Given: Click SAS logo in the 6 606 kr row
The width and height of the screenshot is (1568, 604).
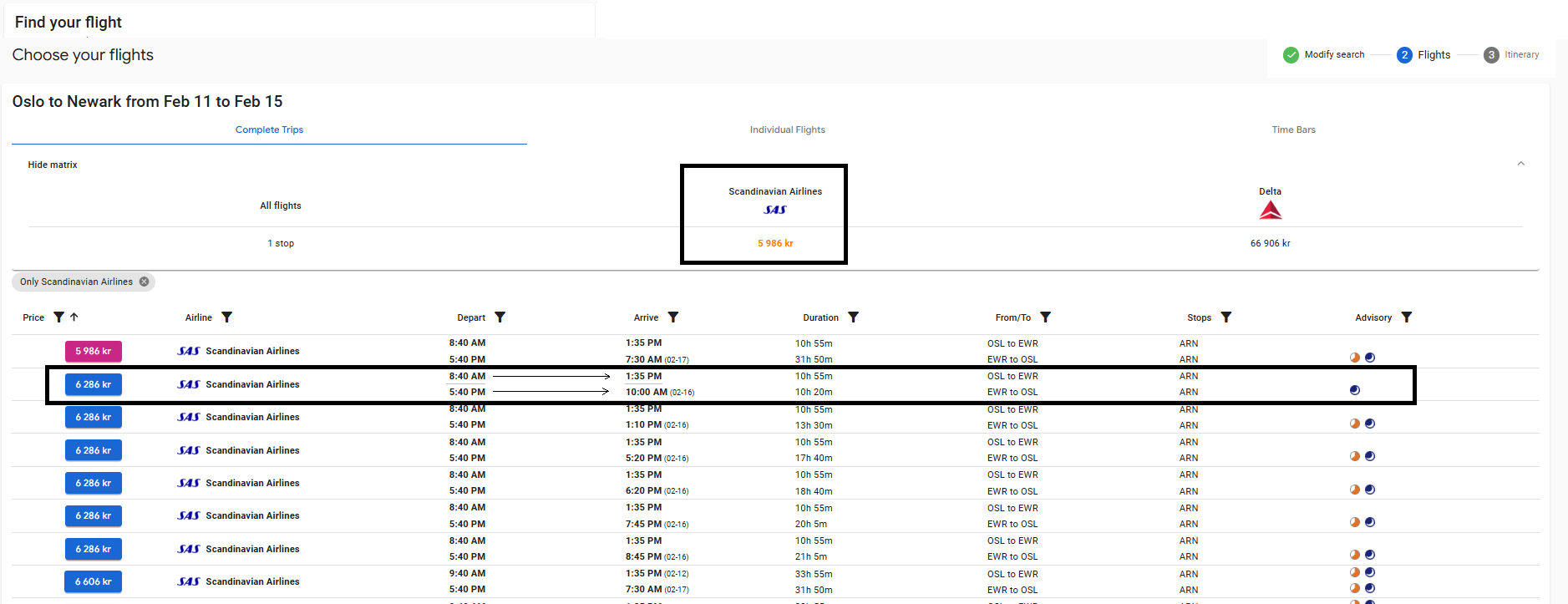Looking at the screenshot, I should pos(189,581).
